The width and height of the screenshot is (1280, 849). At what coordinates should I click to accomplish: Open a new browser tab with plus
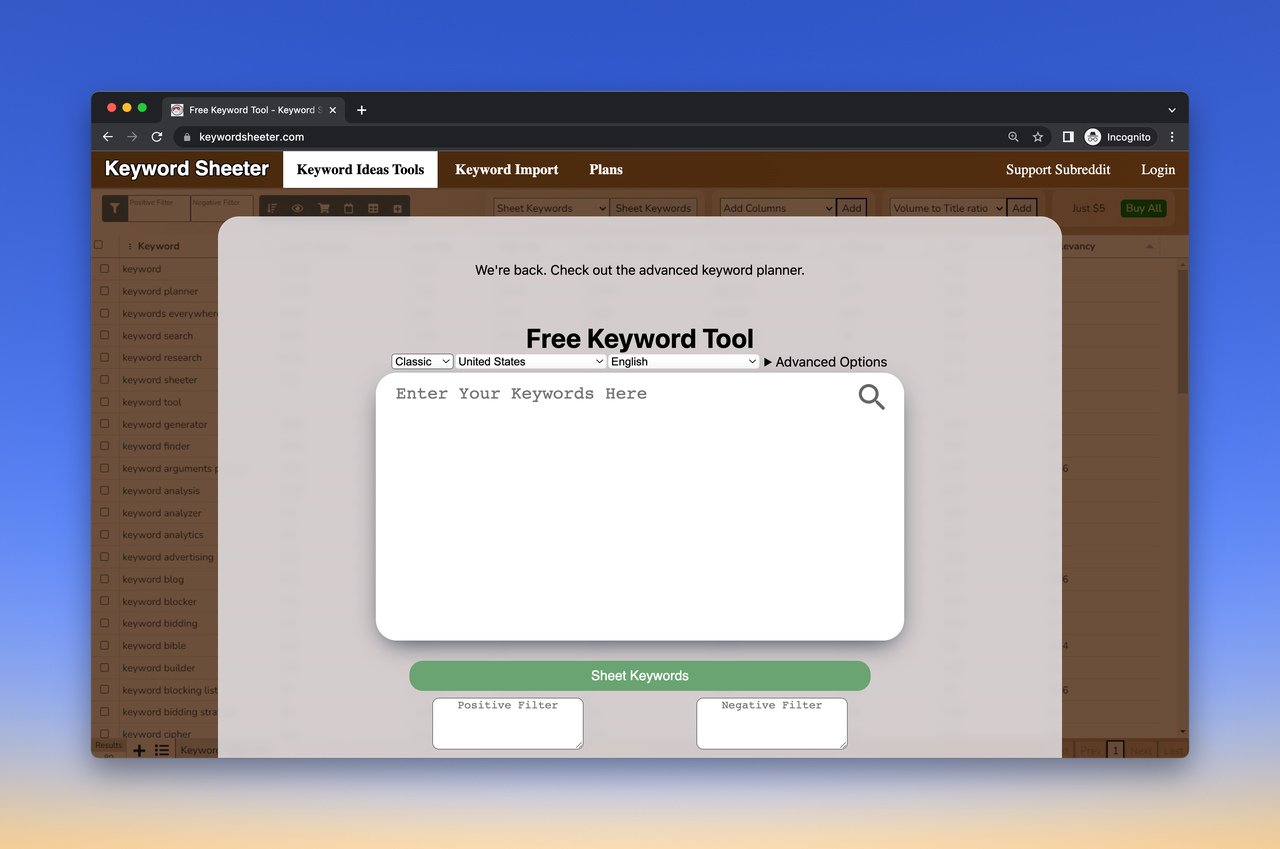tap(362, 110)
